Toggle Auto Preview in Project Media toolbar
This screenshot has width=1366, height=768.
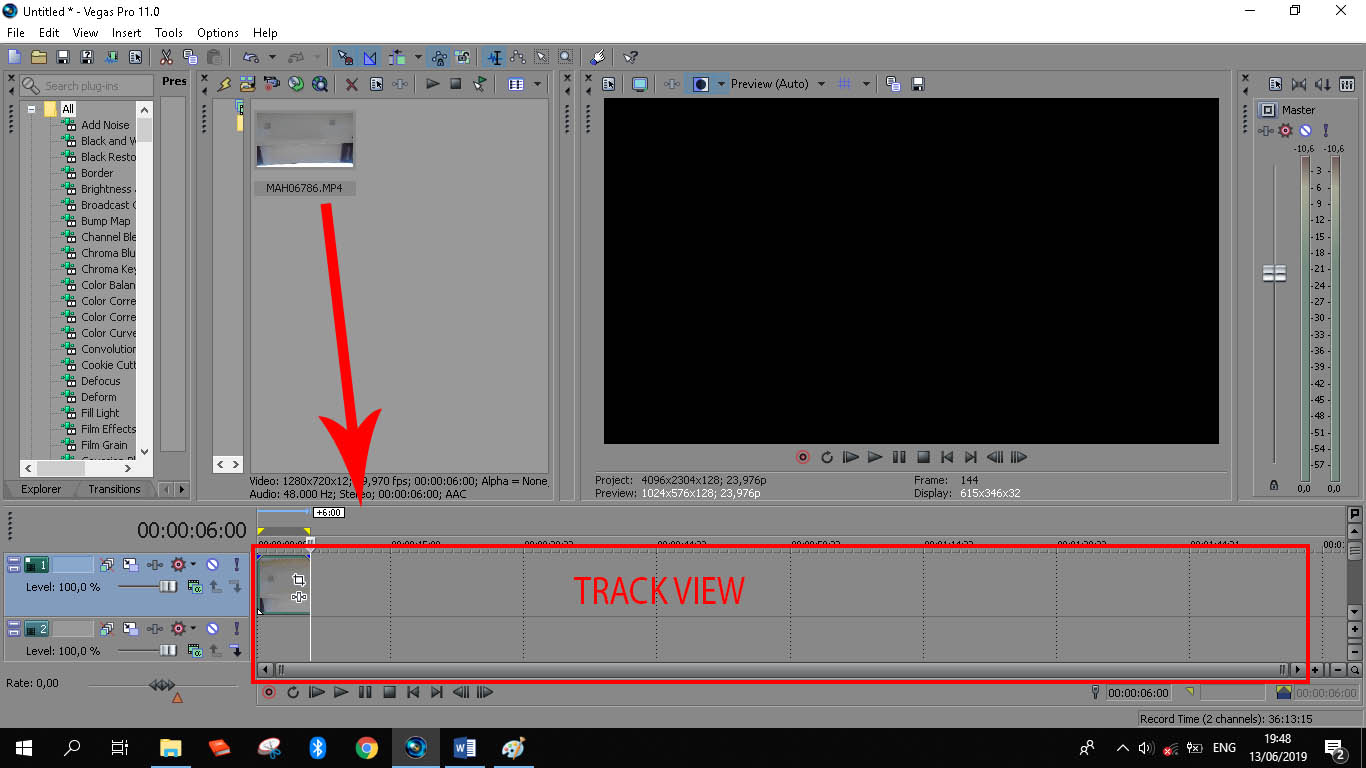pyautogui.click(x=481, y=84)
